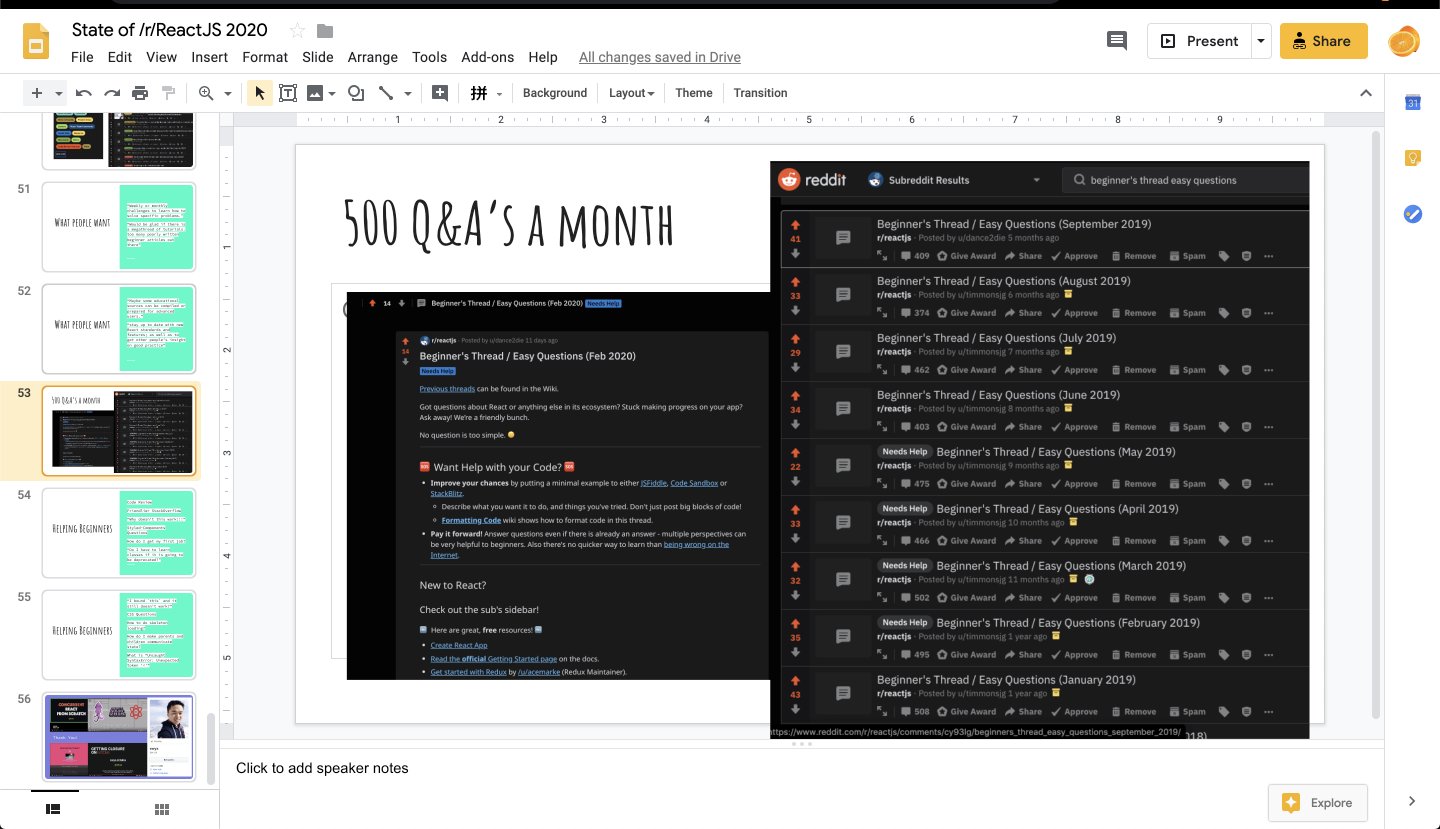
Task: Click to add speaker notes
Action: (x=322, y=768)
